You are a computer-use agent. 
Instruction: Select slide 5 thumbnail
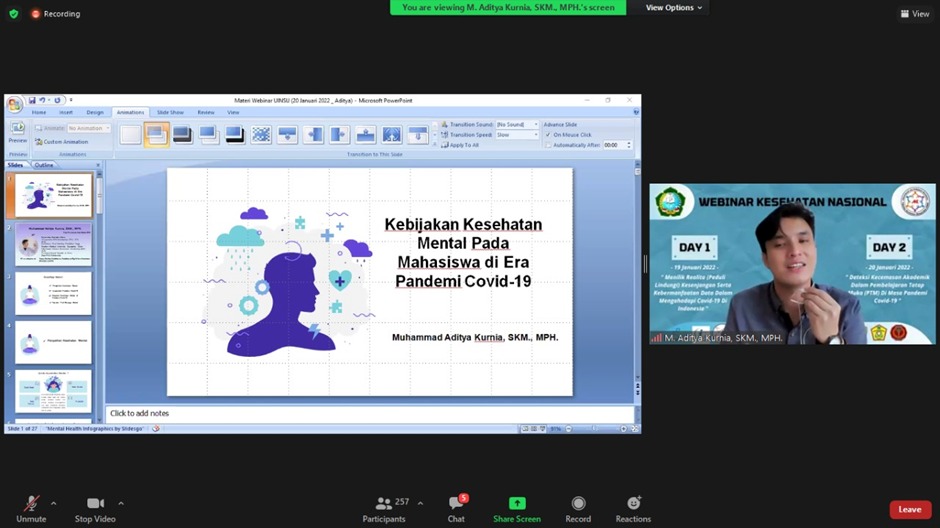click(53, 391)
